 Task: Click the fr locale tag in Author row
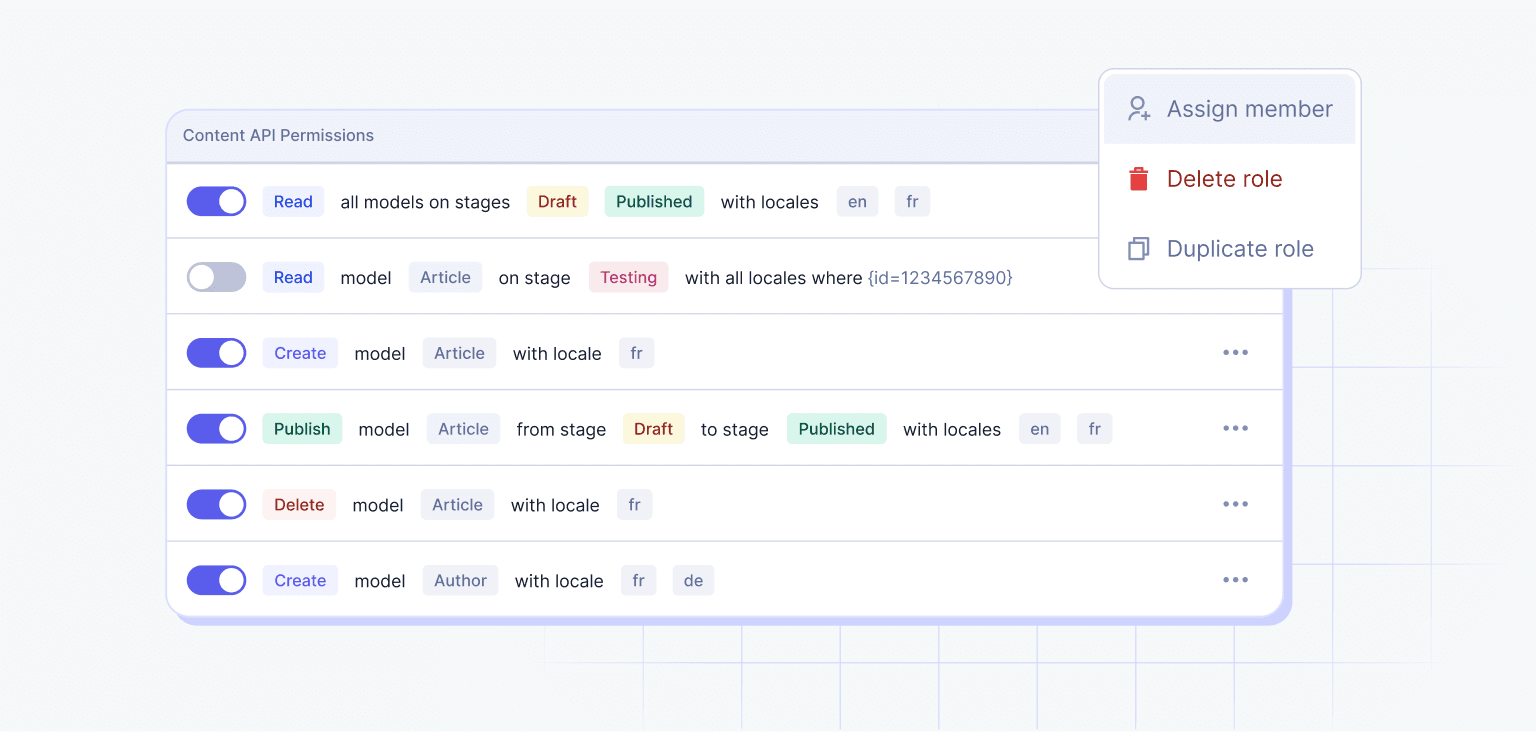coord(638,581)
